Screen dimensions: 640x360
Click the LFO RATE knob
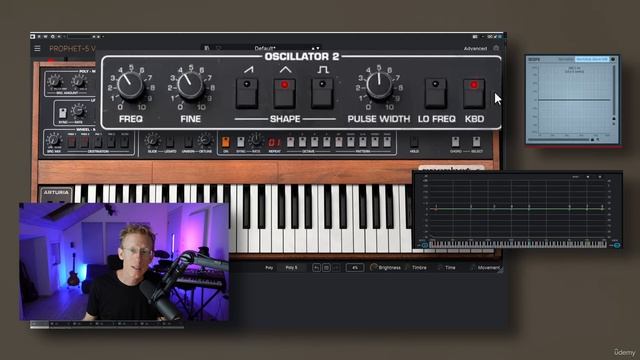(78, 111)
